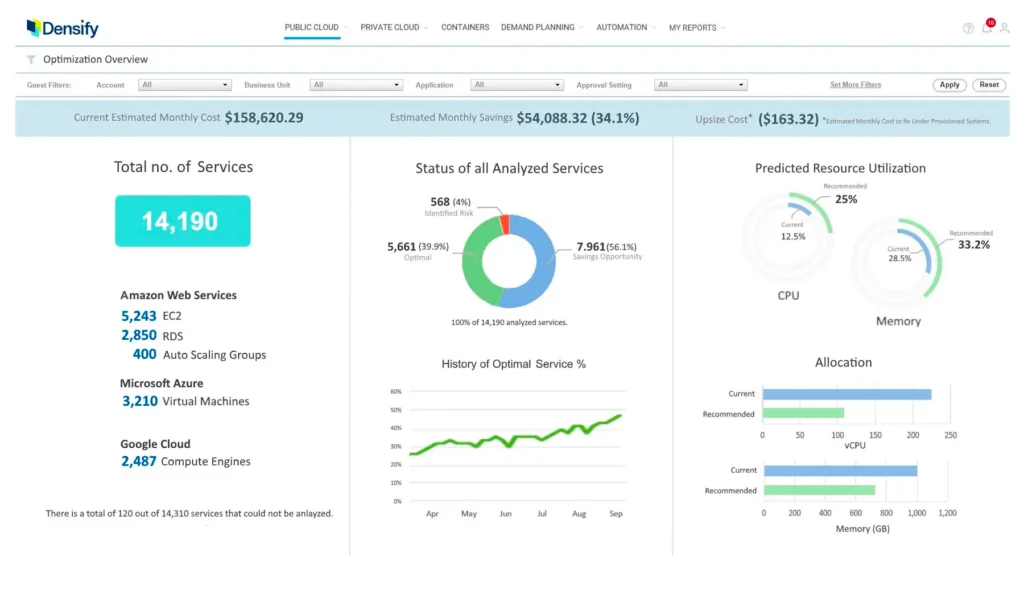
Task: Switch to the Private Cloud tab
Action: click(389, 27)
